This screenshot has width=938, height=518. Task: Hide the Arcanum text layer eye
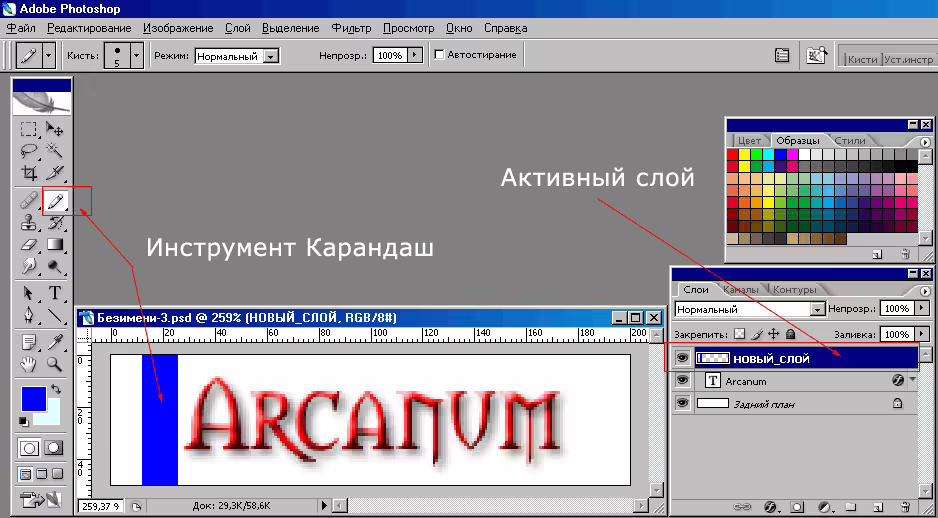click(682, 381)
